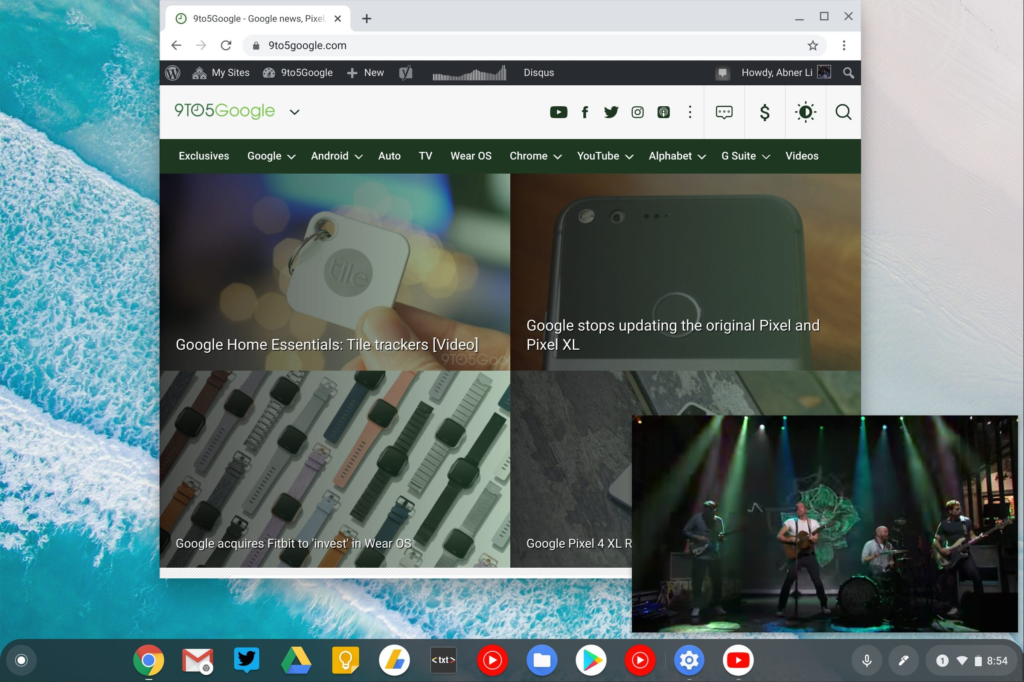Launch Chrome from the shelf
This screenshot has width=1024, height=682.
(x=148, y=660)
